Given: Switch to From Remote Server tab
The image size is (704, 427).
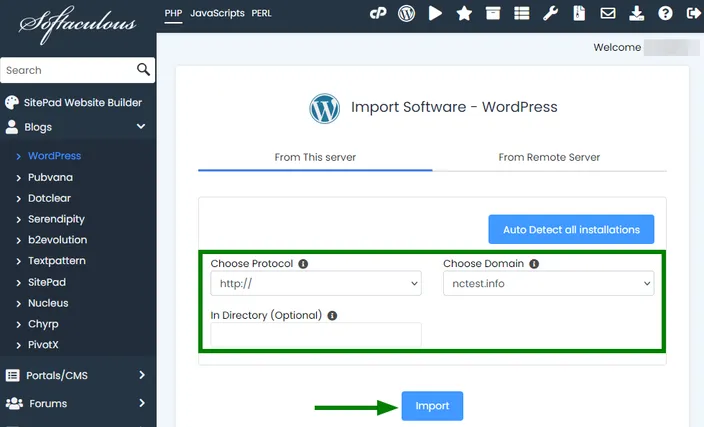Looking at the screenshot, I should click(549, 157).
